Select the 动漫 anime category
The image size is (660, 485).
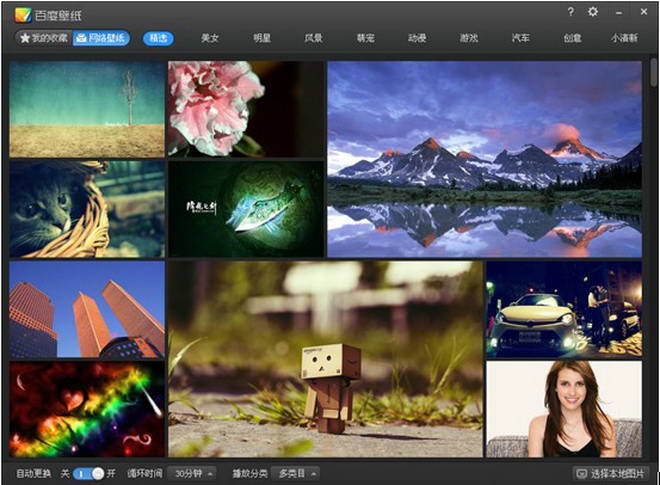(x=417, y=38)
